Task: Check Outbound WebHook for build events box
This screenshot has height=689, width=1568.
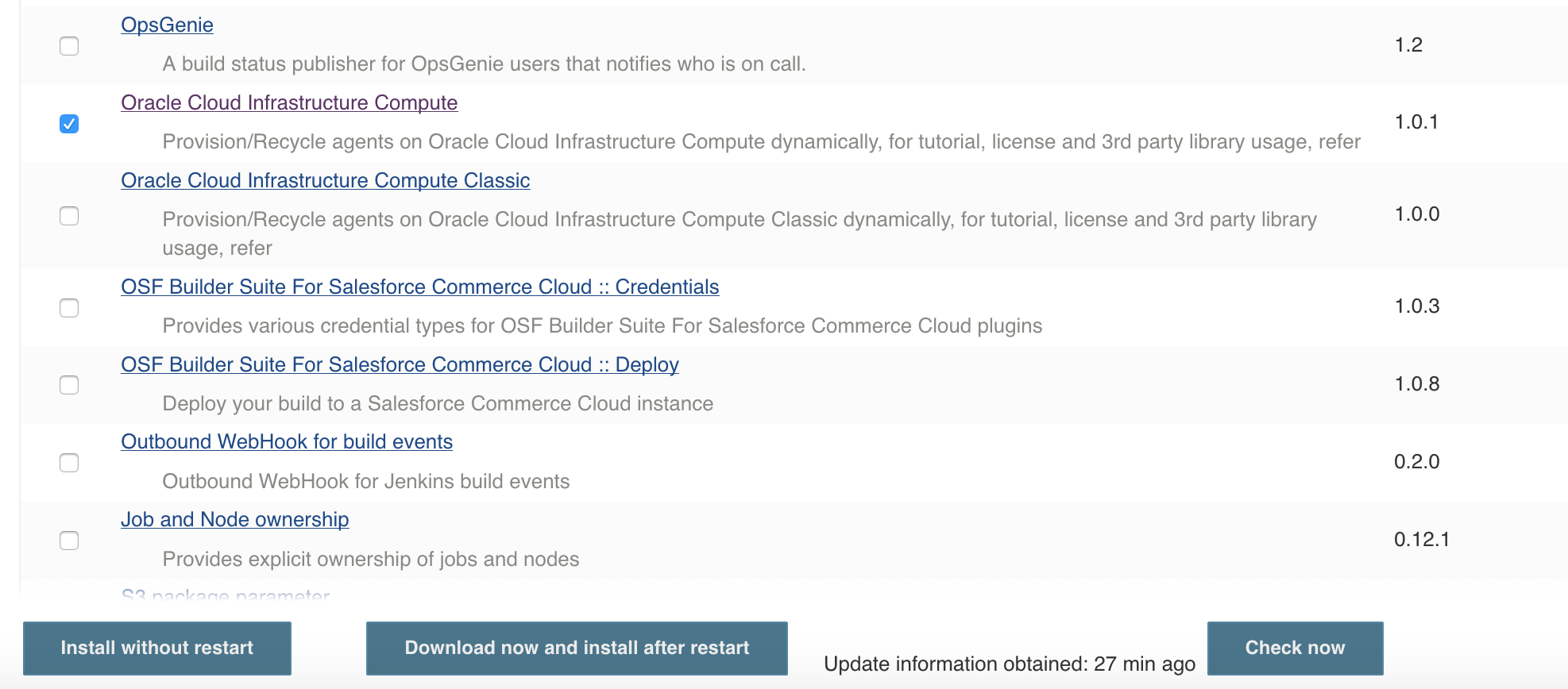Action: click(x=69, y=463)
